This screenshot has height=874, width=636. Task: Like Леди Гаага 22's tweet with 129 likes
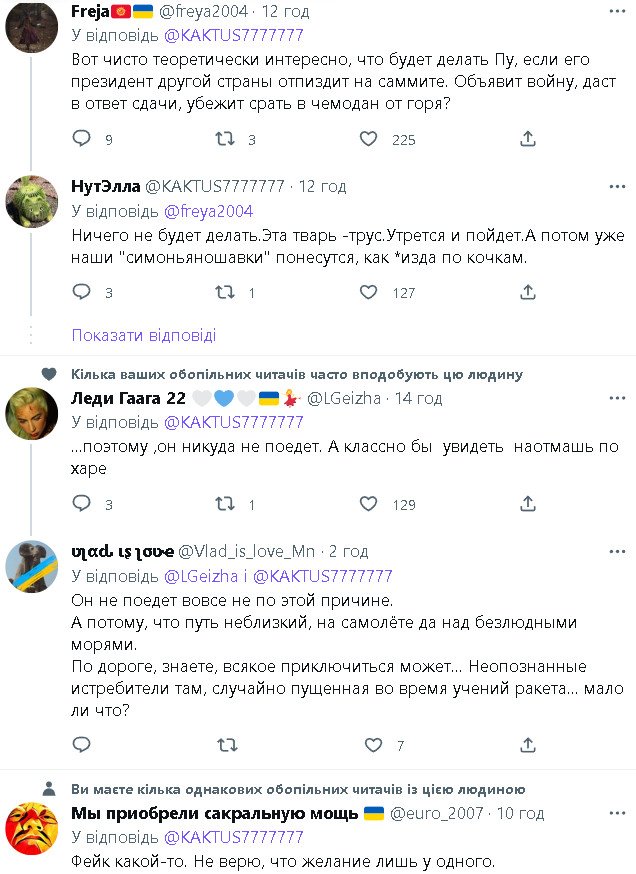pos(369,505)
